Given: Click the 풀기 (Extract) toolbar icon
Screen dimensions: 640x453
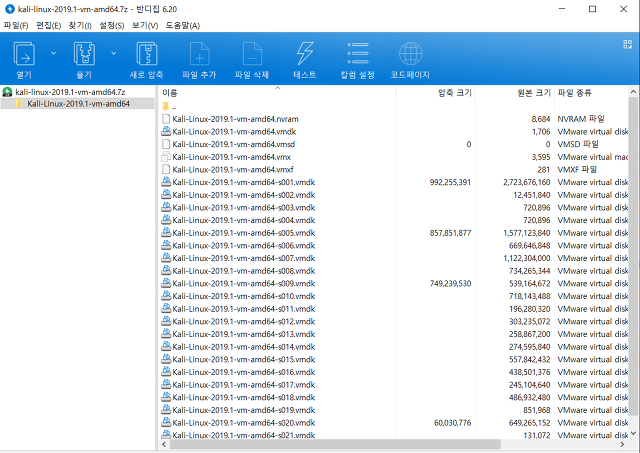Looking at the screenshot, I should [x=84, y=53].
